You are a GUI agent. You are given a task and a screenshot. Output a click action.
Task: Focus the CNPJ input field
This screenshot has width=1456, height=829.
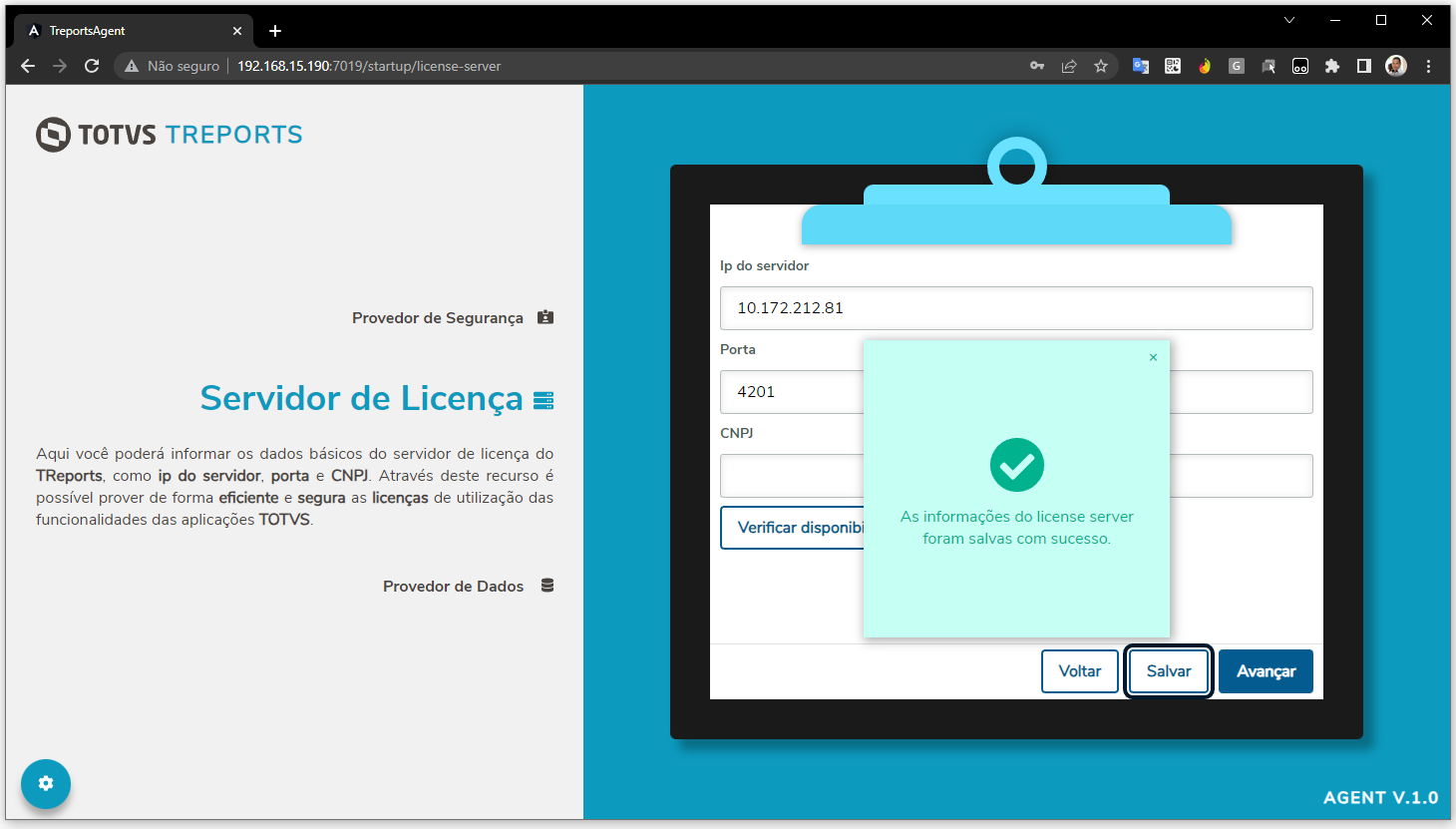coord(792,476)
